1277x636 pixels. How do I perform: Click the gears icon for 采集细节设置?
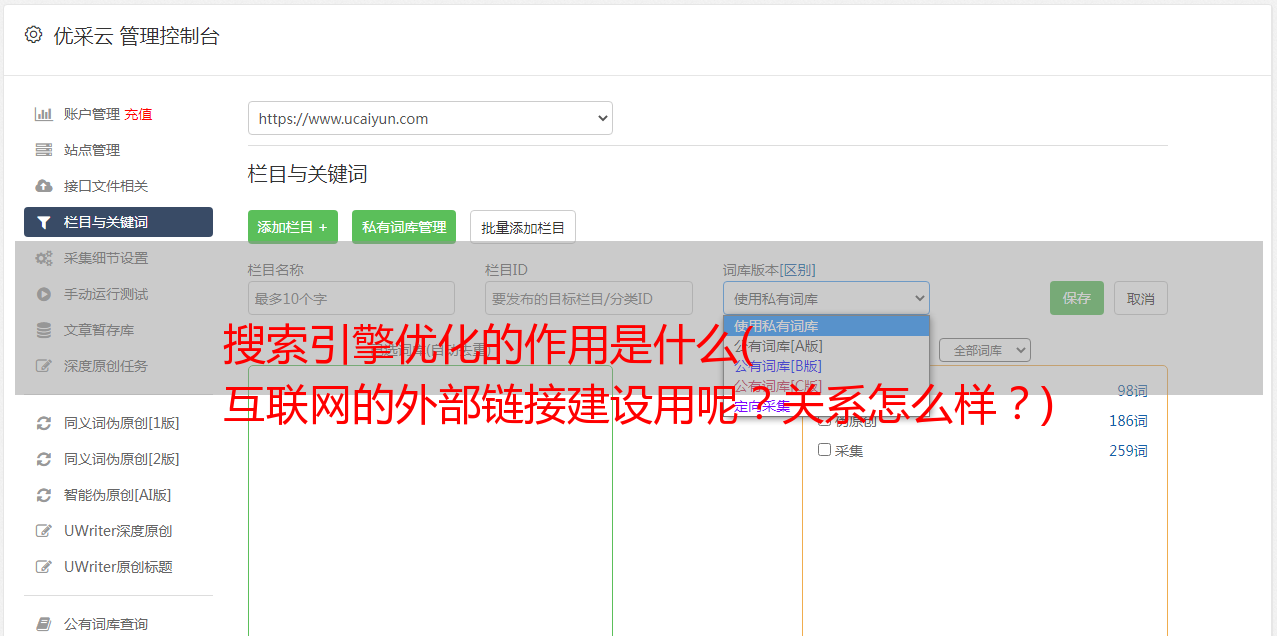44,258
